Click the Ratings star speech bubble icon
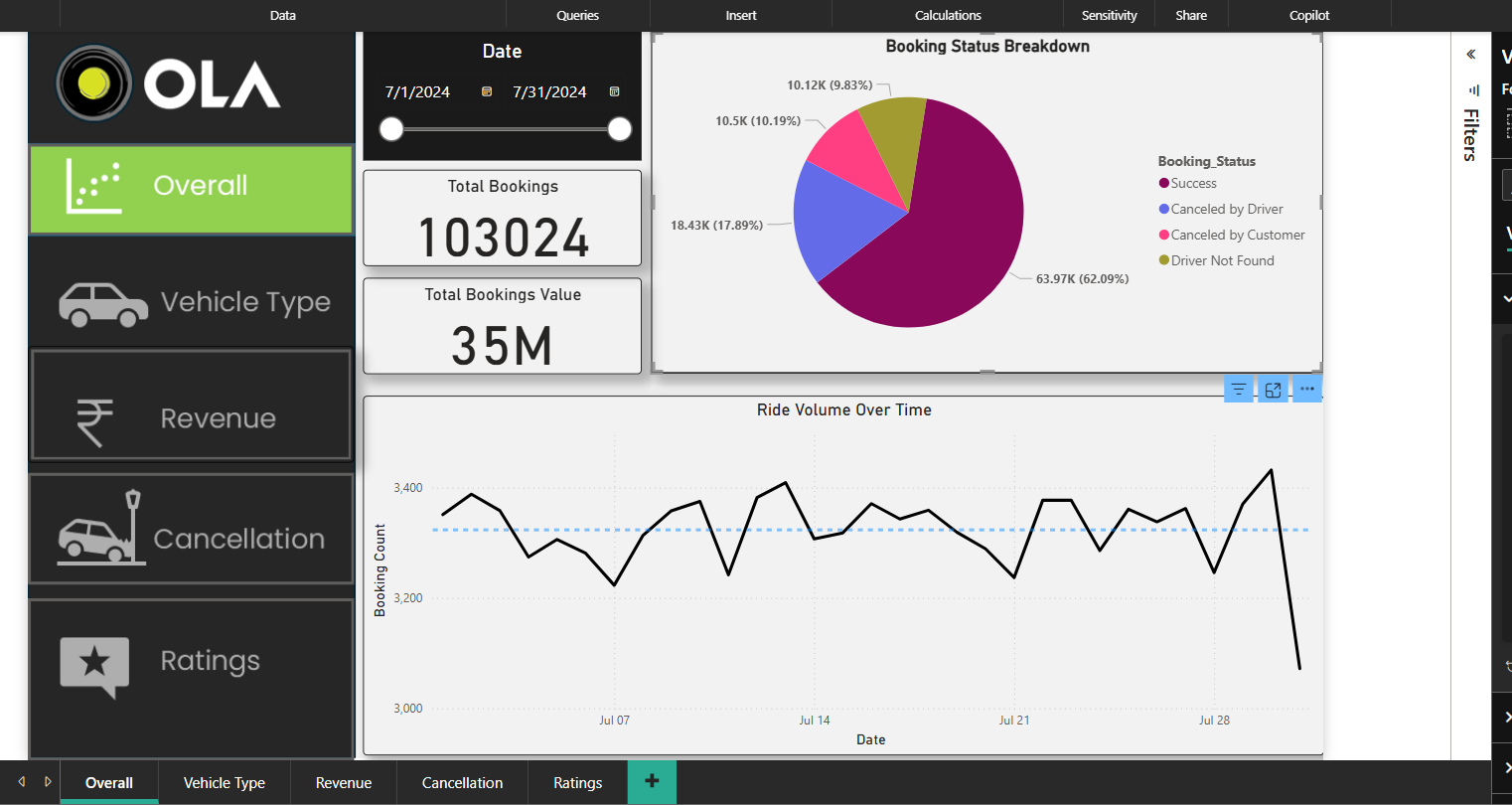This screenshot has width=1512, height=805. click(x=94, y=665)
